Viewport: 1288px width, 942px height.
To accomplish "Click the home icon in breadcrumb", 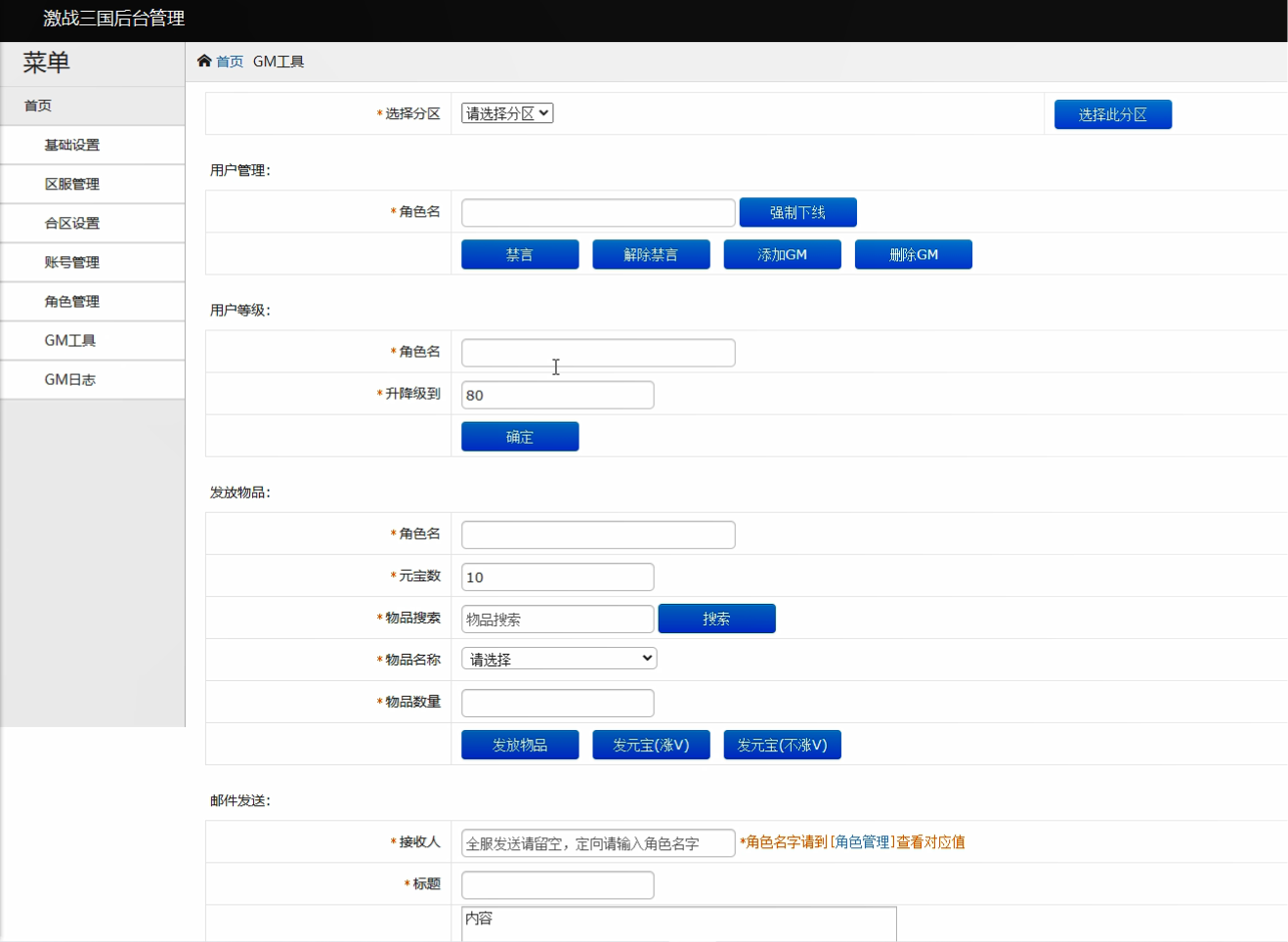I will [204, 61].
